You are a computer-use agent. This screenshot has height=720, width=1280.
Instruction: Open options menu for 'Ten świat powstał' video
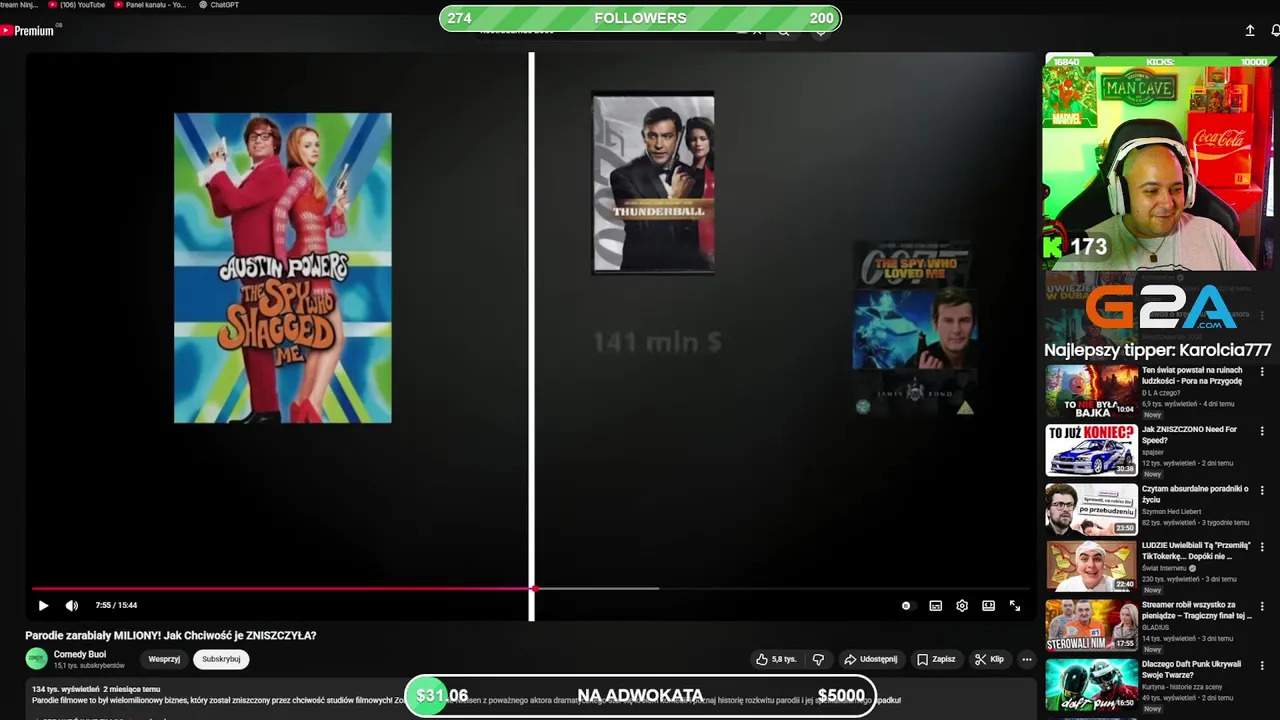click(x=1262, y=372)
